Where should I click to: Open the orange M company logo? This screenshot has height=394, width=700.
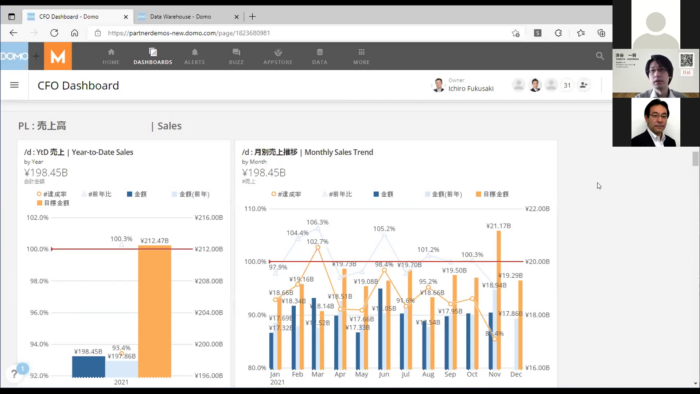click(58, 56)
